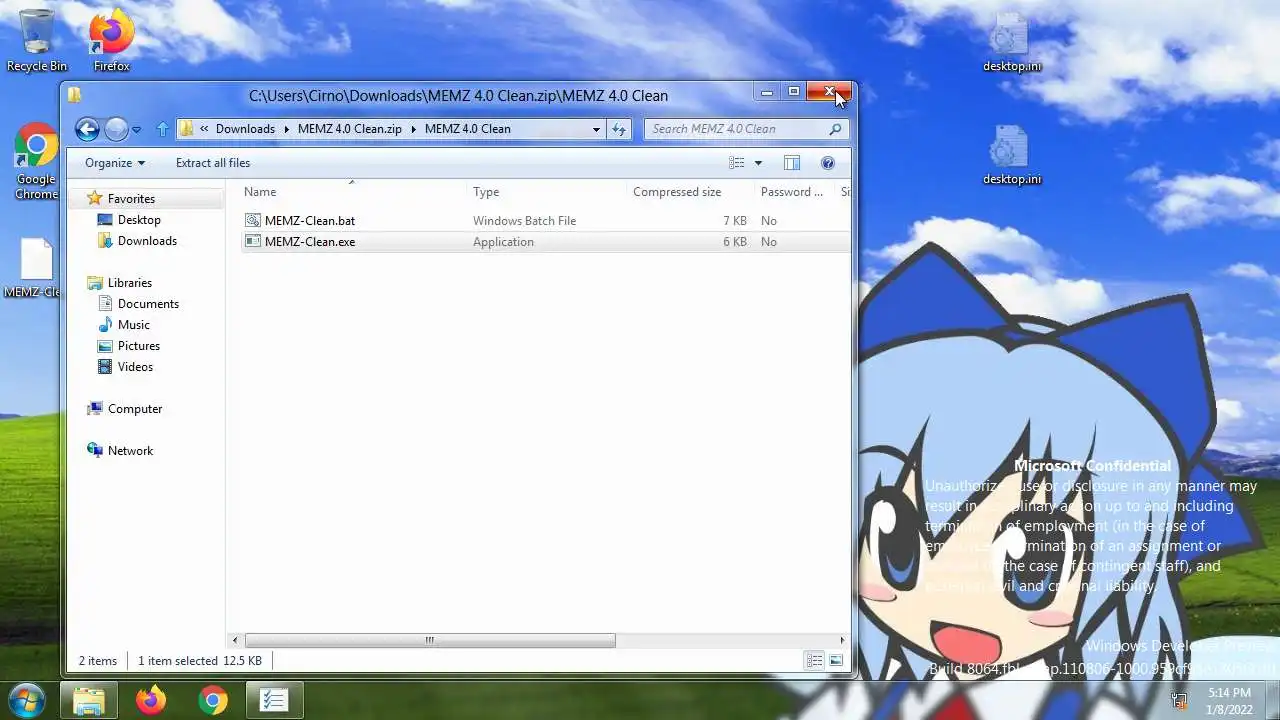Click the folder icon in title bar

click(x=74, y=95)
